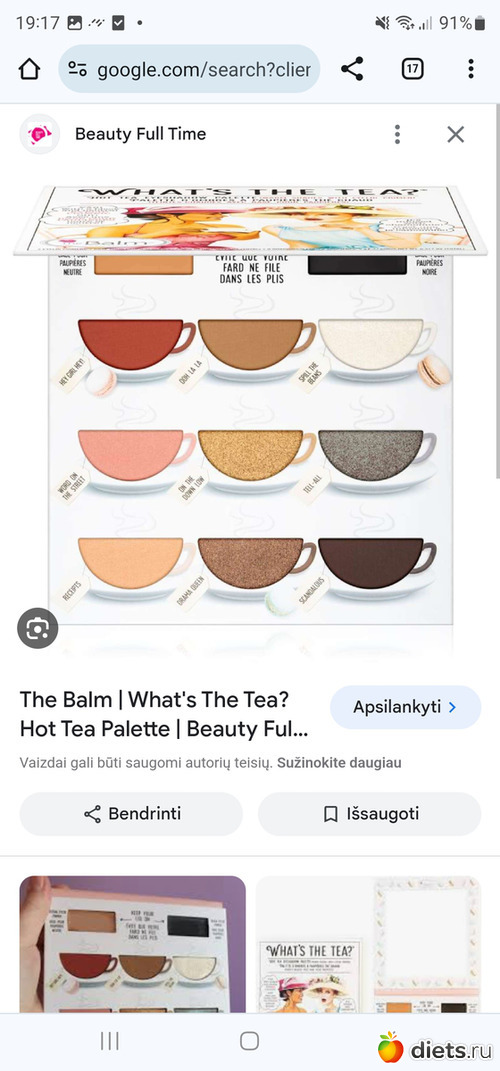500x1071 pixels.
Task: Save image with the Išsaugoti button
Action: (370, 813)
